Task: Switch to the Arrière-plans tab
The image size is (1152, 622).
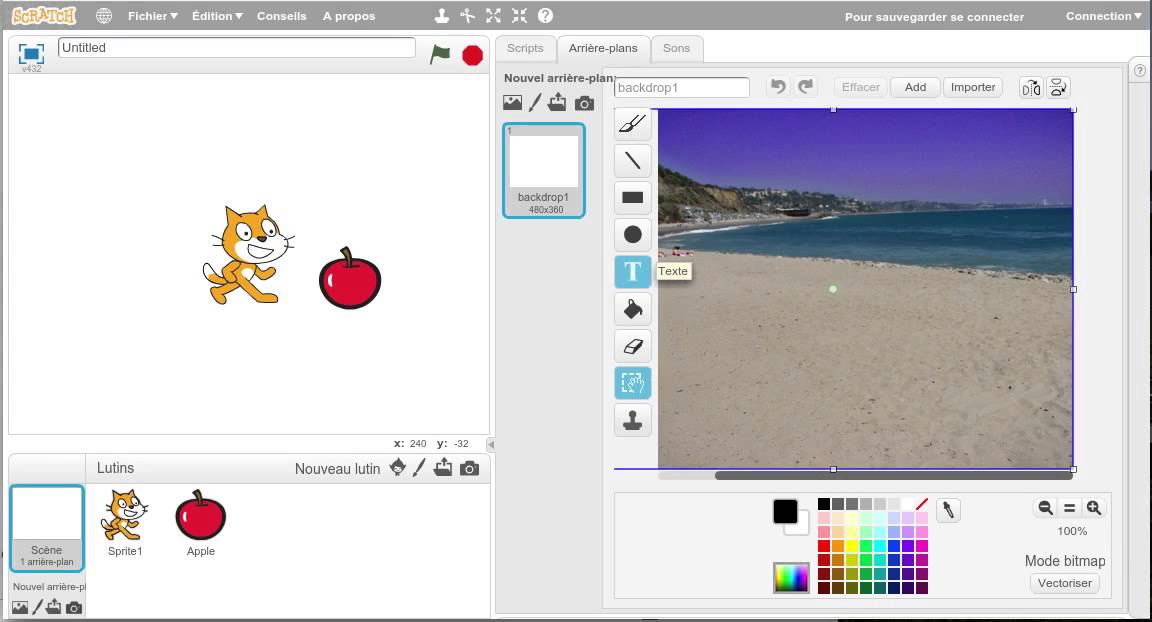Action: coord(603,48)
